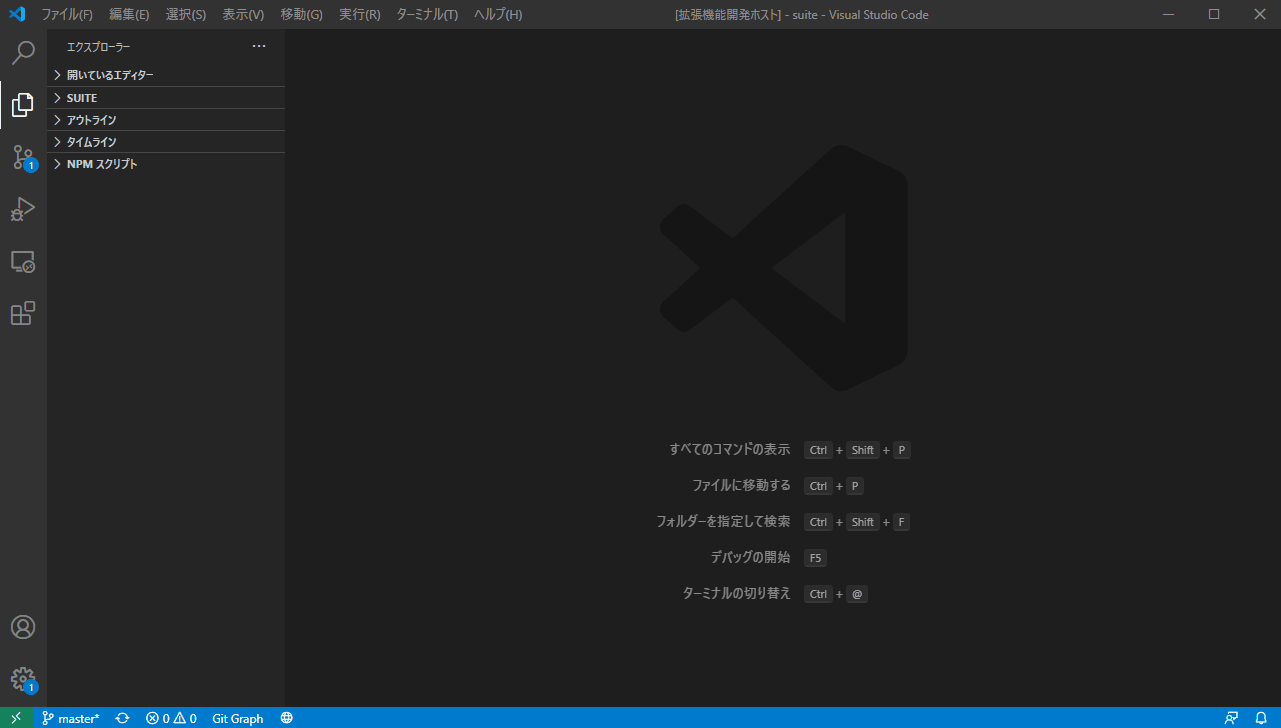
Task: Expand the タイムライン section
Action: point(166,142)
